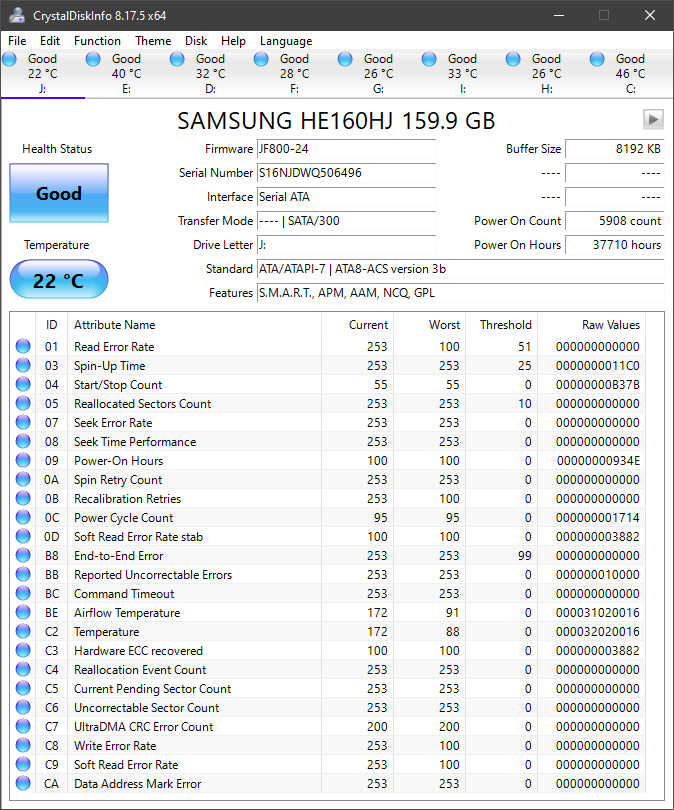The image size is (674, 810).
Task: Click the Drive Letter field
Action: 347,245
